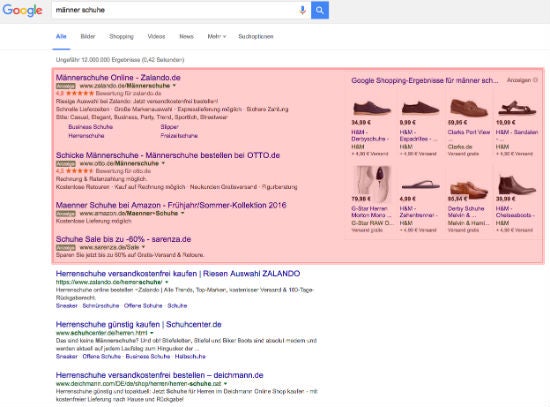
Task: Open G-Star Herren Morton Mono product link
Action: coord(371,212)
